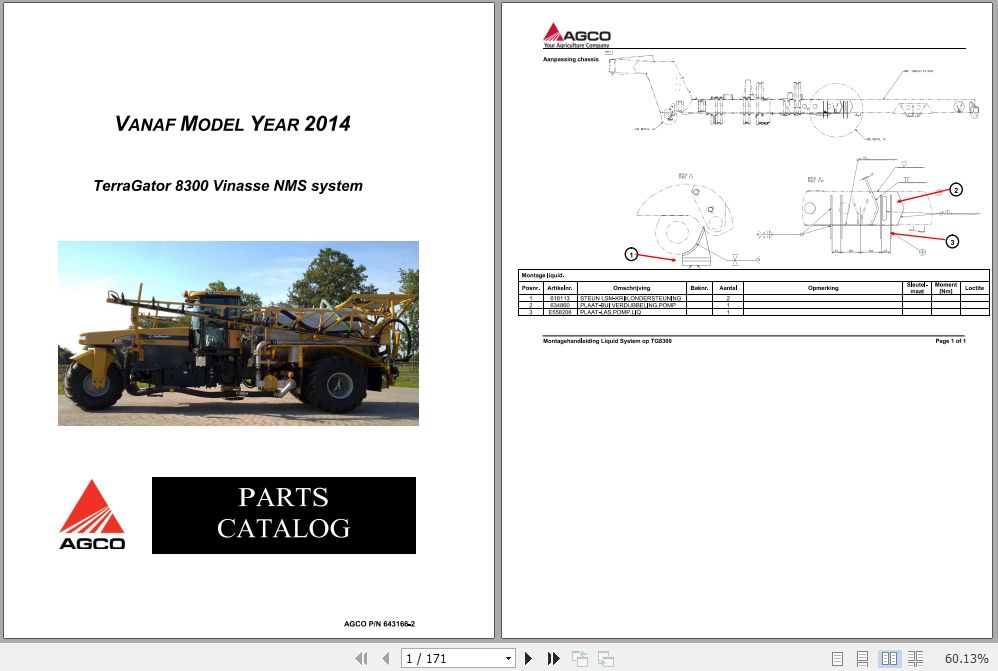Click the 'Aantal' column header

(728, 288)
